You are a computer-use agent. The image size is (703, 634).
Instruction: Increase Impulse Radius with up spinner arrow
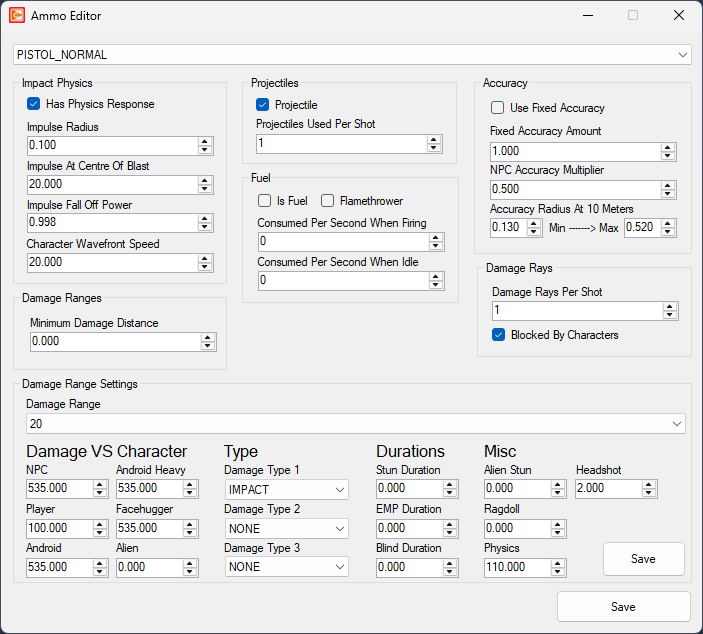pyautogui.click(x=205, y=141)
